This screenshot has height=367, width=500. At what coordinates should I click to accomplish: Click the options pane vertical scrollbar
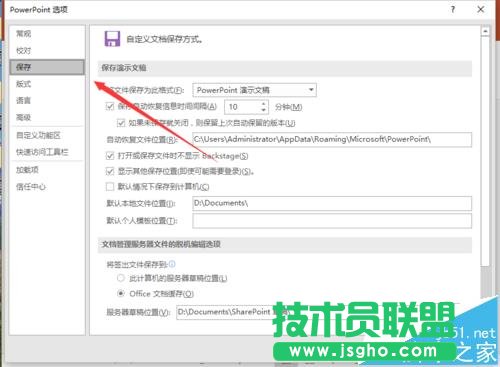[485, 152]
